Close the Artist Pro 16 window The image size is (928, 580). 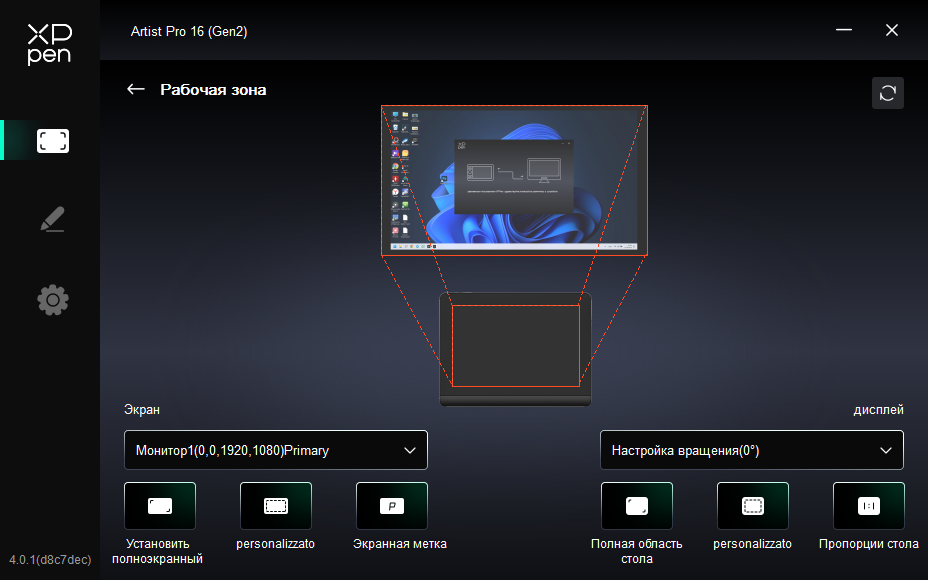891,30
